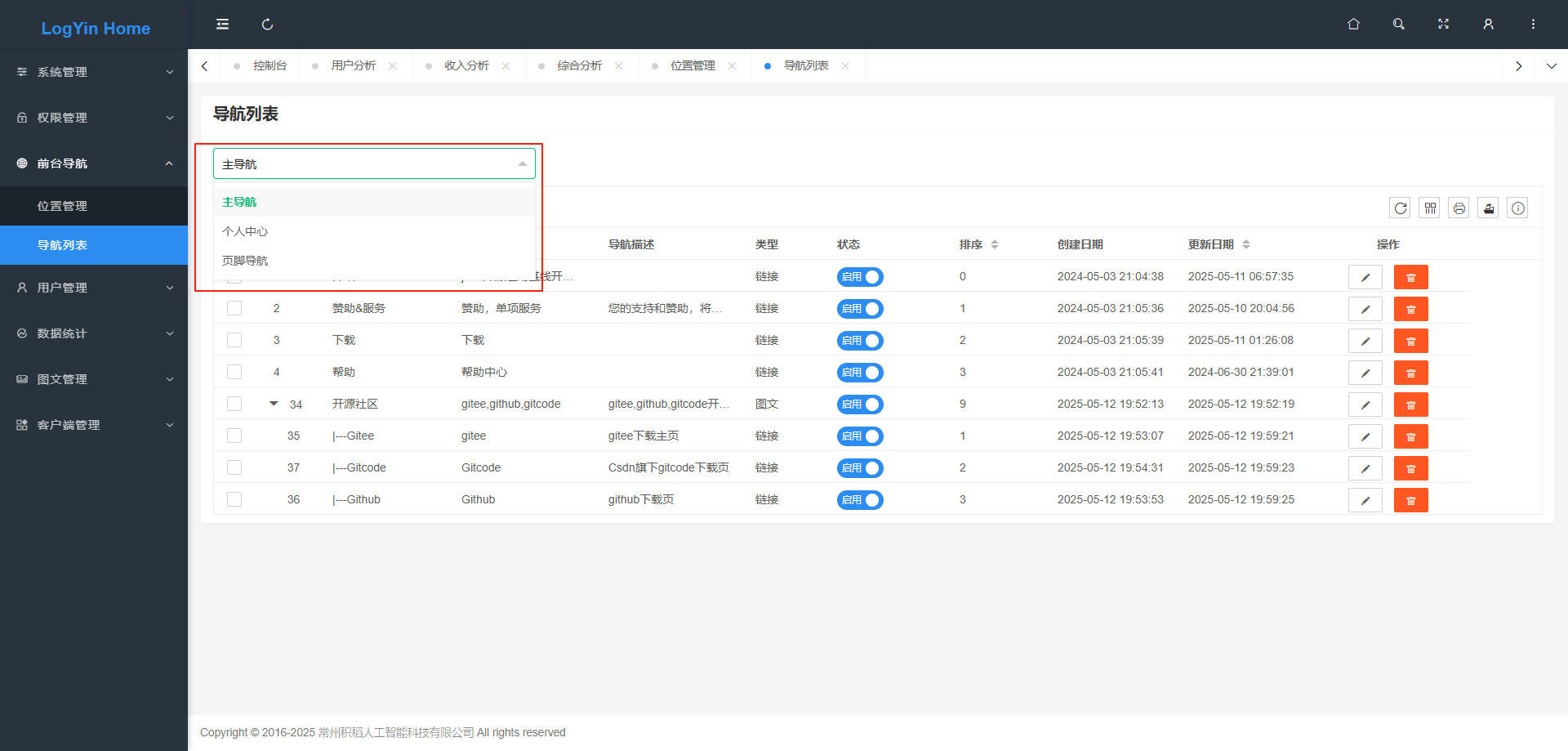
Task: Edit the Gitee row
Action: coord(1365,436)
